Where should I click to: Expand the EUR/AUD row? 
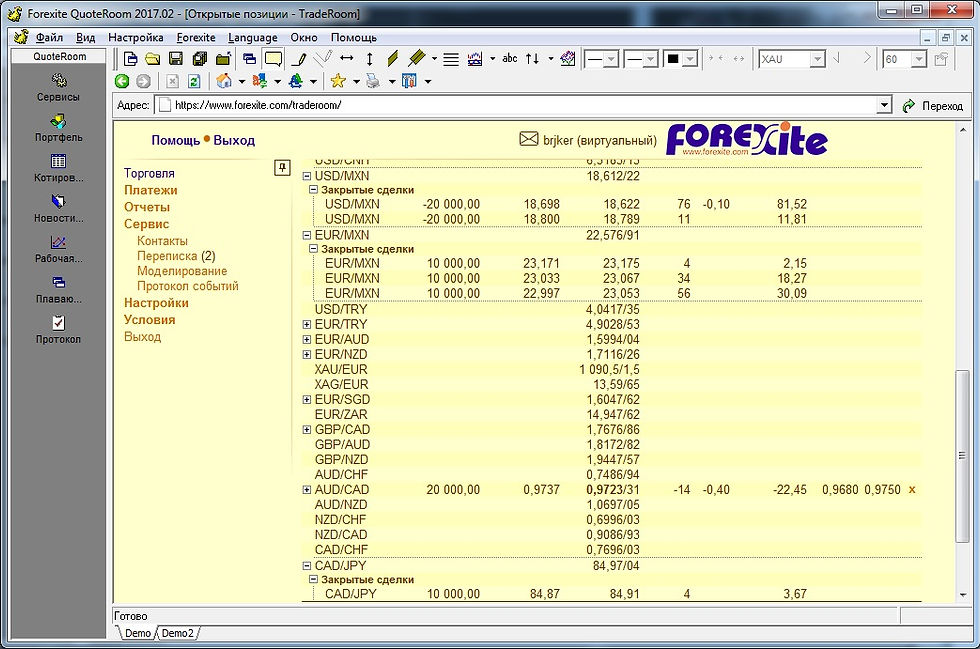pos(307,340)
